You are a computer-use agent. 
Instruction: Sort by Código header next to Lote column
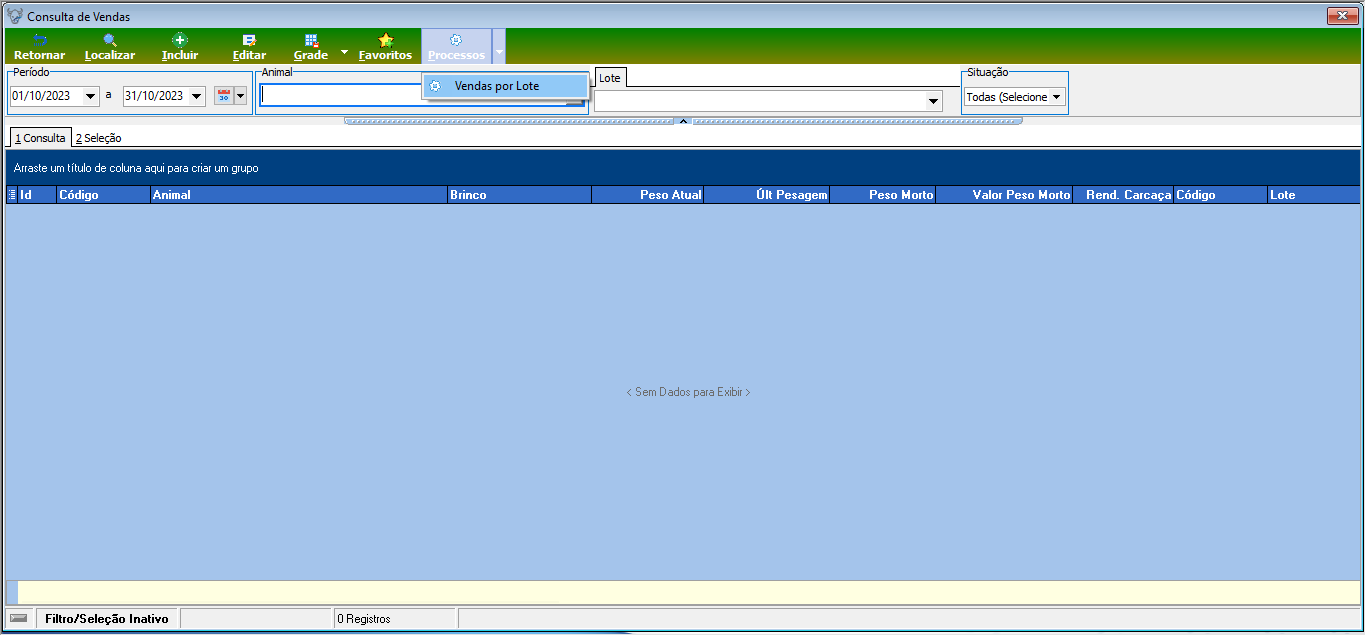1220,195
